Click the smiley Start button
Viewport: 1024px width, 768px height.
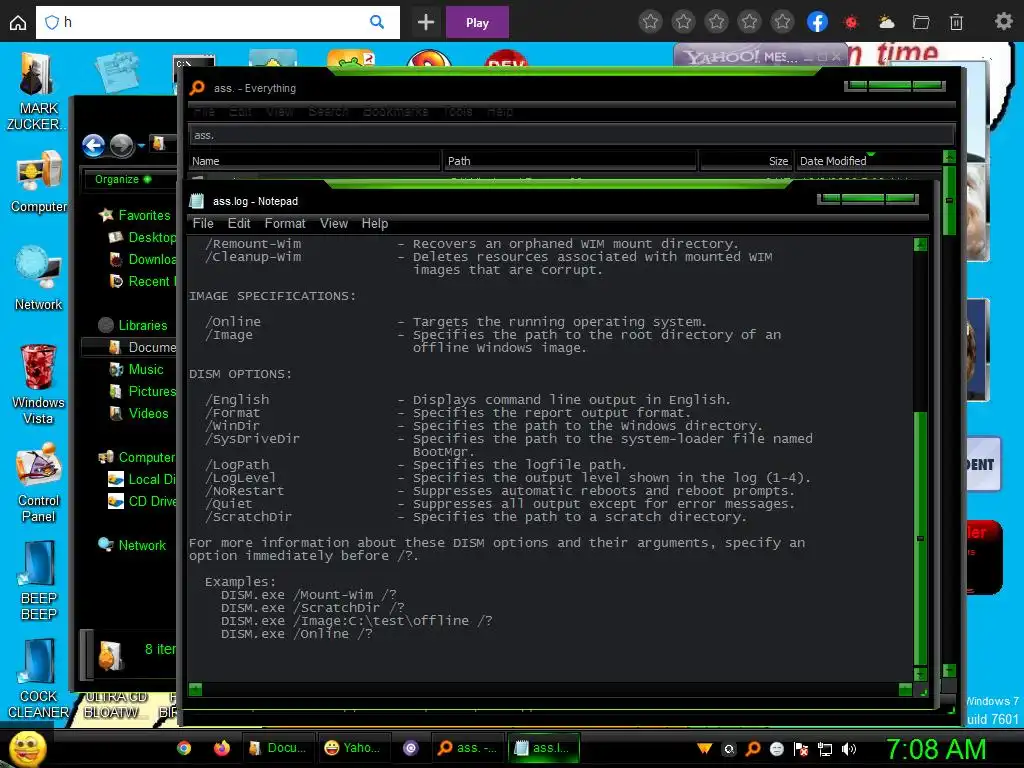pyautogui.click(x=27, y=748)
